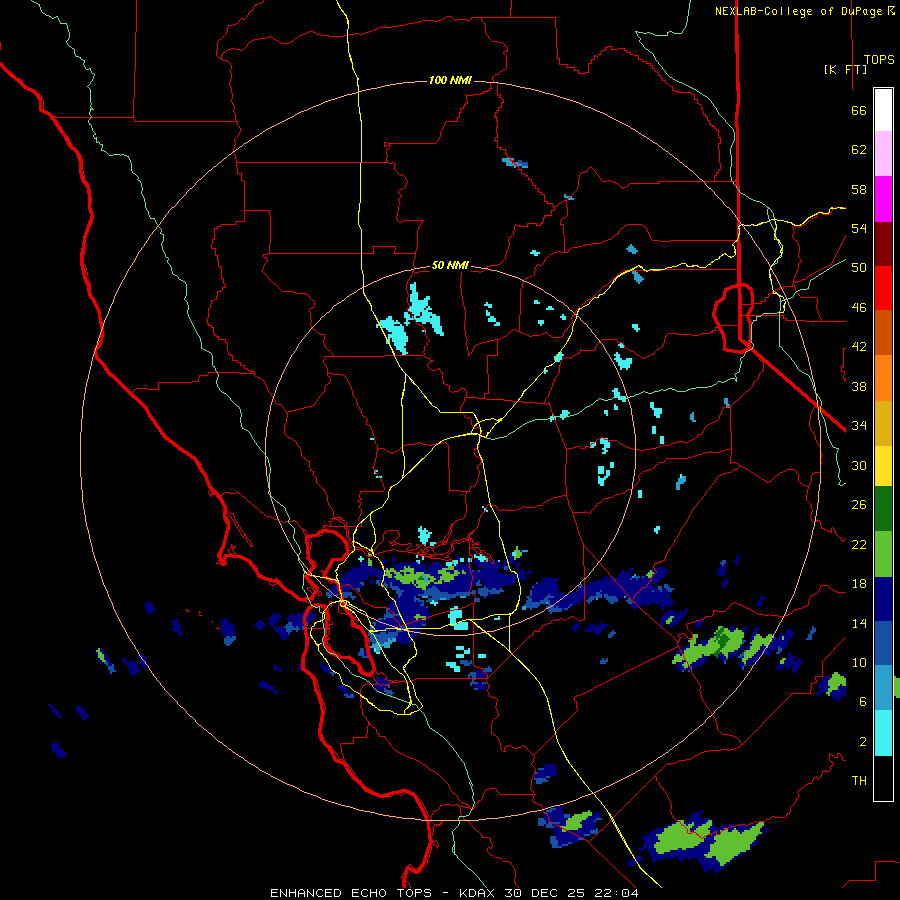Click the "NEXLAB-College of DuPage" header text
Viewport: 900px width, 900px height.
click(798, 11)
